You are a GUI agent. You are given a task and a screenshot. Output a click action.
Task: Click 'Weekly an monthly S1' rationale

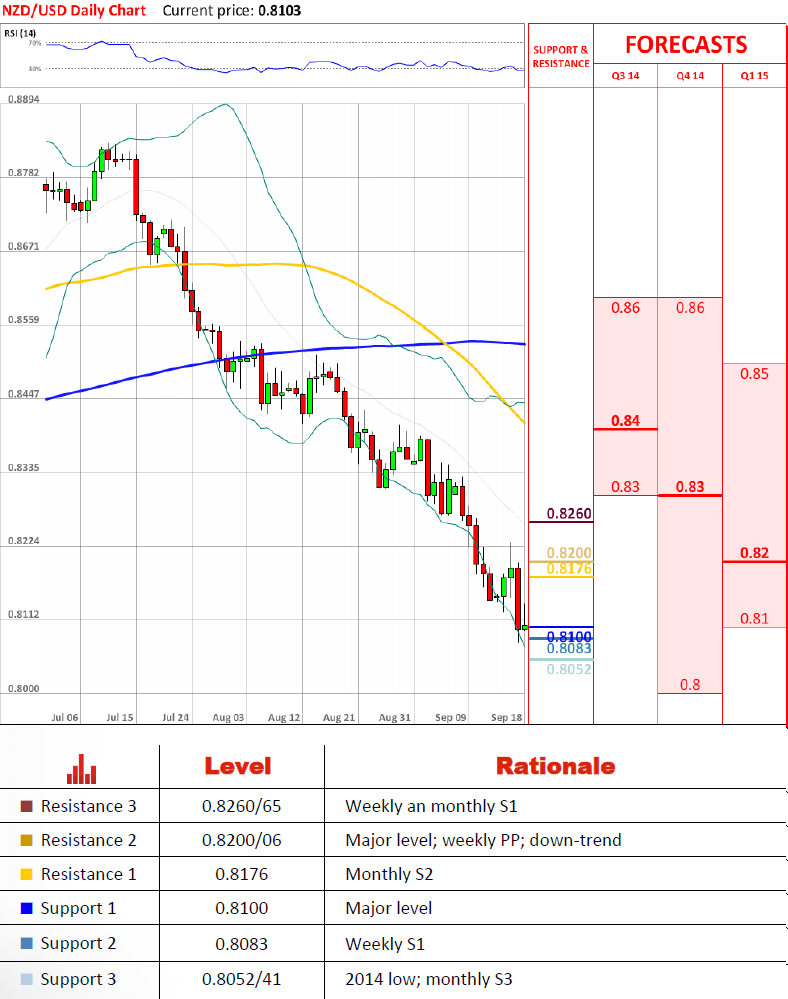tap(431, 807)
